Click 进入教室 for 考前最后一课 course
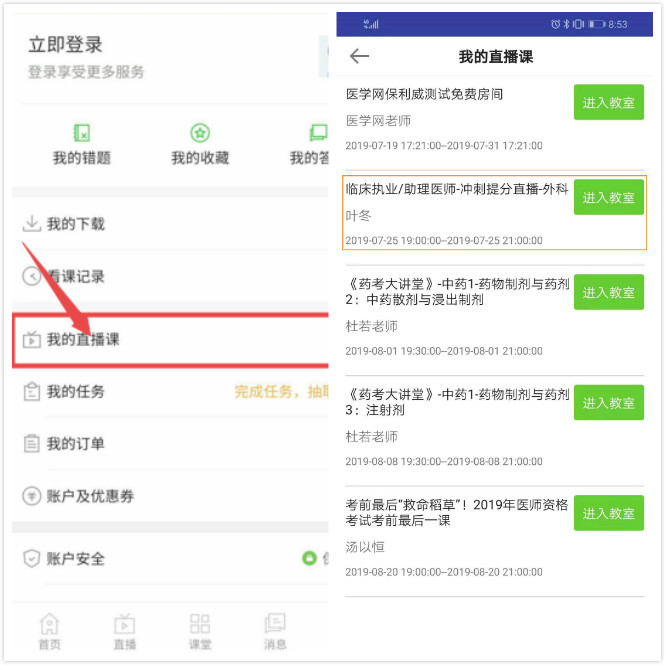665x665 pixels. (609, 513)
